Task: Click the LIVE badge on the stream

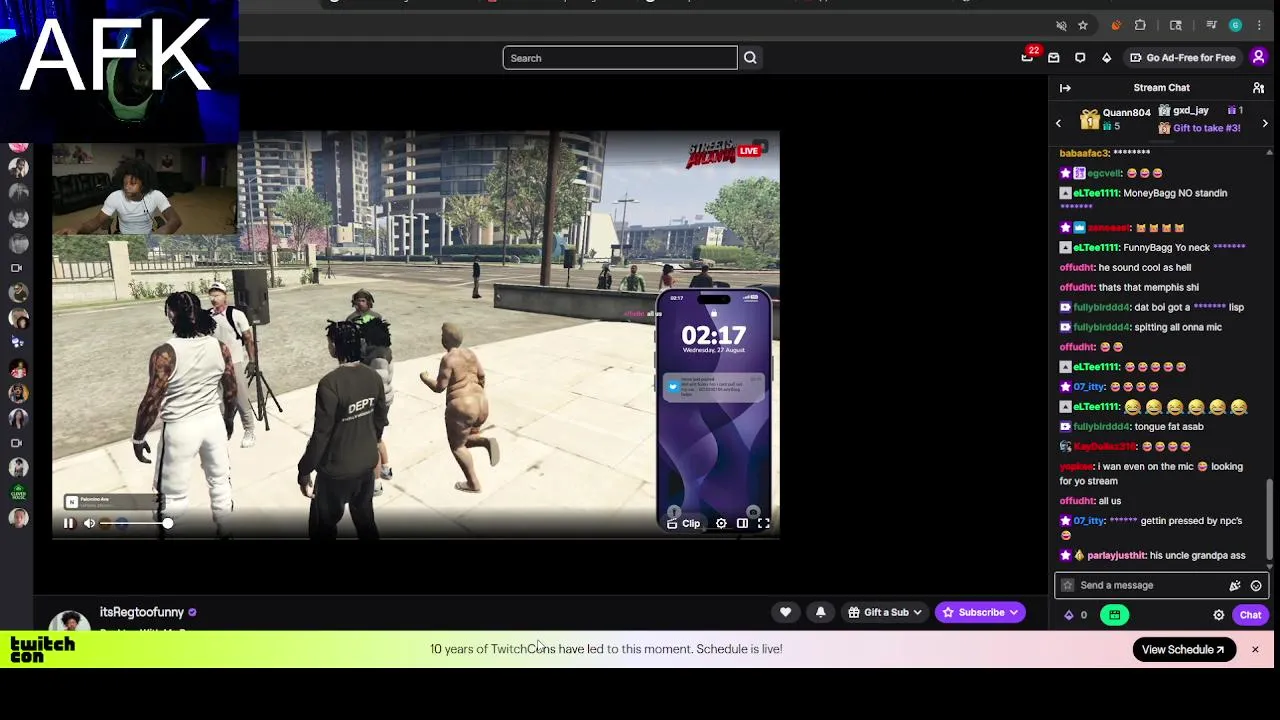Action: click(749, 151)
